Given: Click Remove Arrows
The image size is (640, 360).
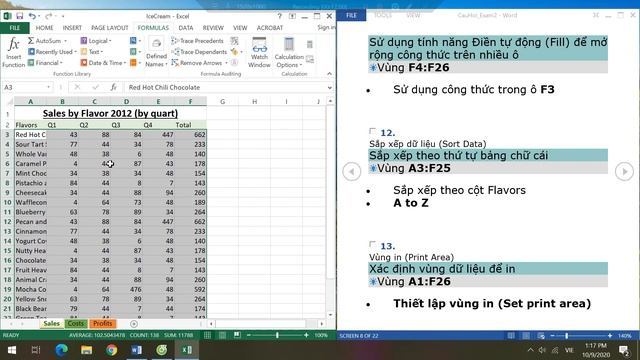Looking at the screenshot, I should 199,63.
